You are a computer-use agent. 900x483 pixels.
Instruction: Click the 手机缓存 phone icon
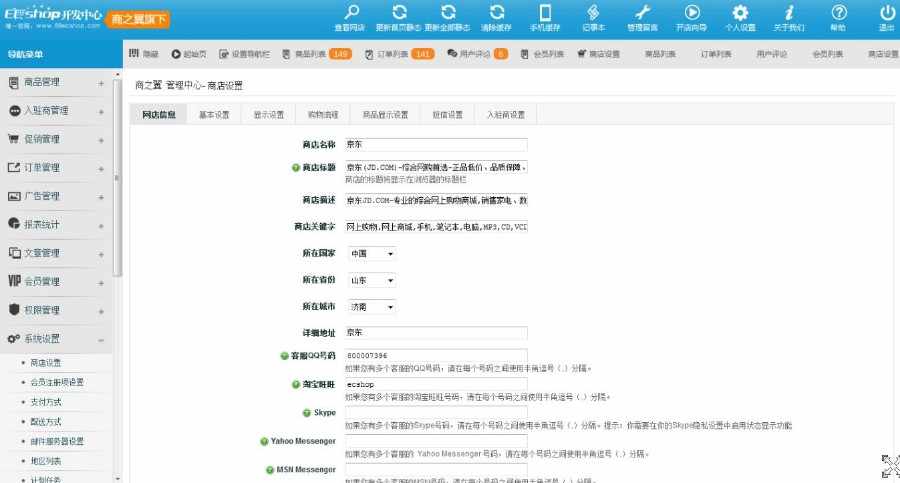tap(545, 12)
